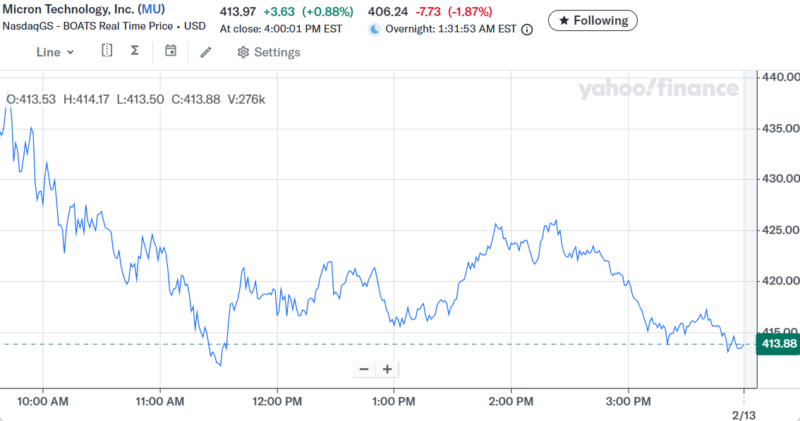Select the pencil drawing tool
Image resolution: width=800 pixels, height=421 pixels.
pyautogui.click(x=206, y=52)
